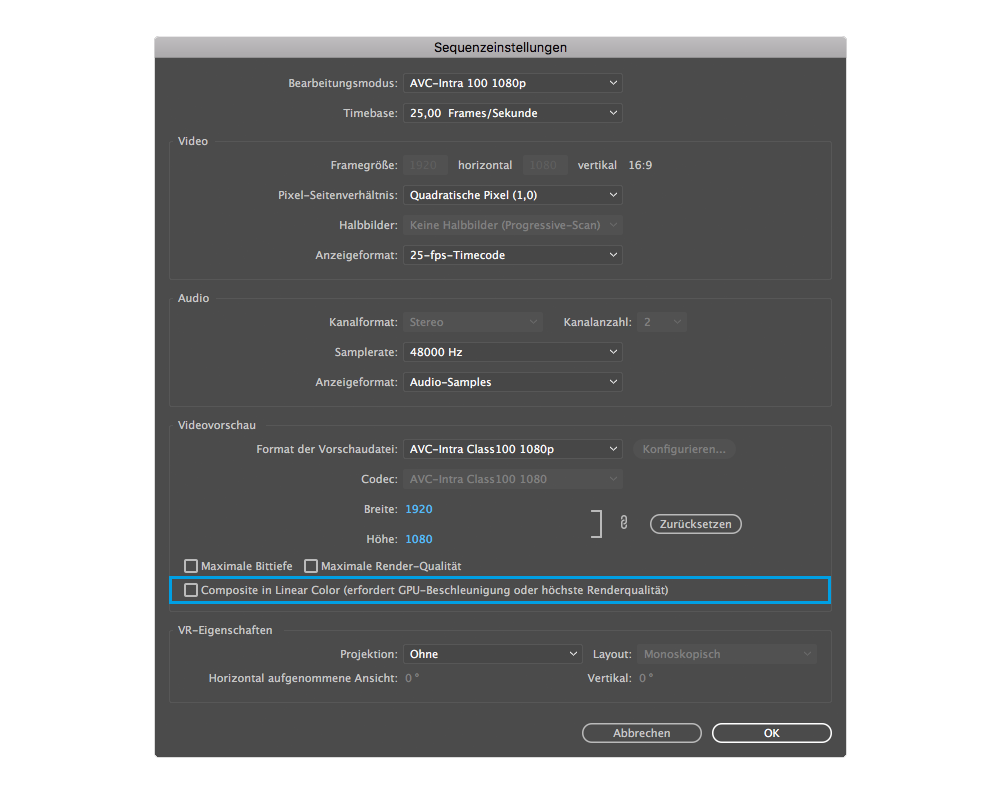Click the Konfigurieren button
Viewport: 1000px width, 800px height.
click(684, 450)
